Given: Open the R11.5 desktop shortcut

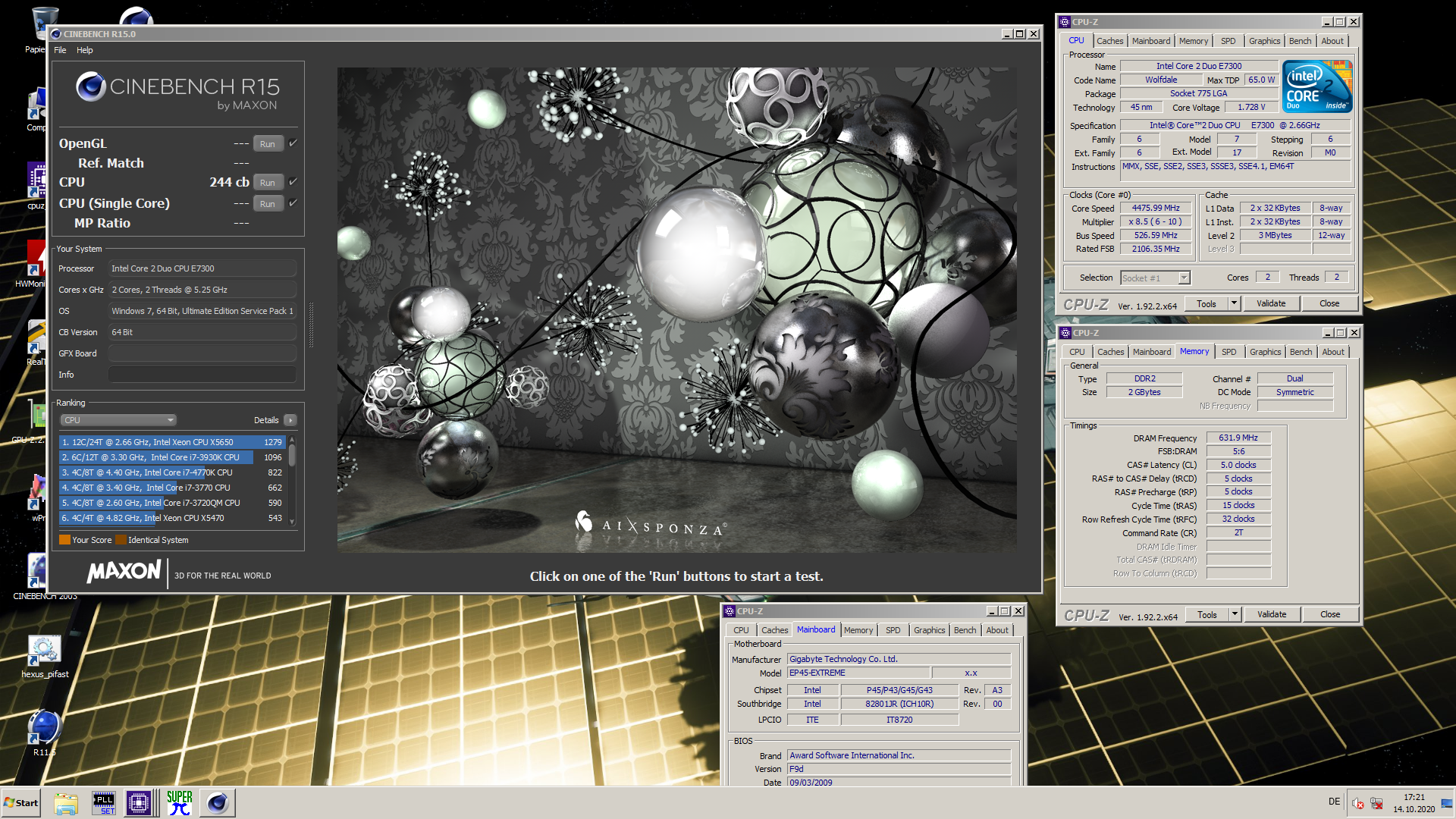Looking at the screenshot, I should (44, 732).
